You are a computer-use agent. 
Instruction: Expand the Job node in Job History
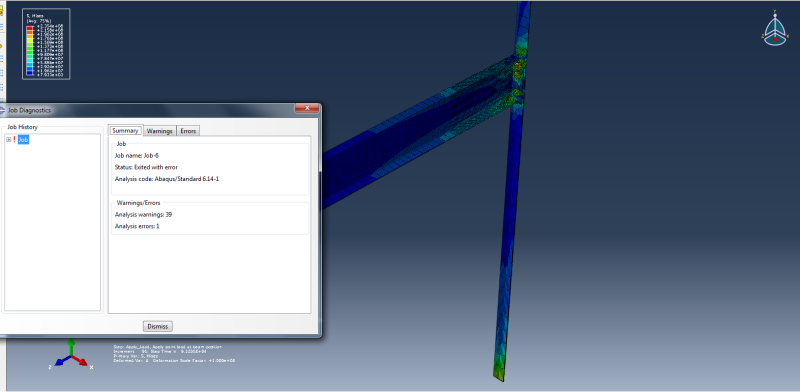(x=9, y=139)
